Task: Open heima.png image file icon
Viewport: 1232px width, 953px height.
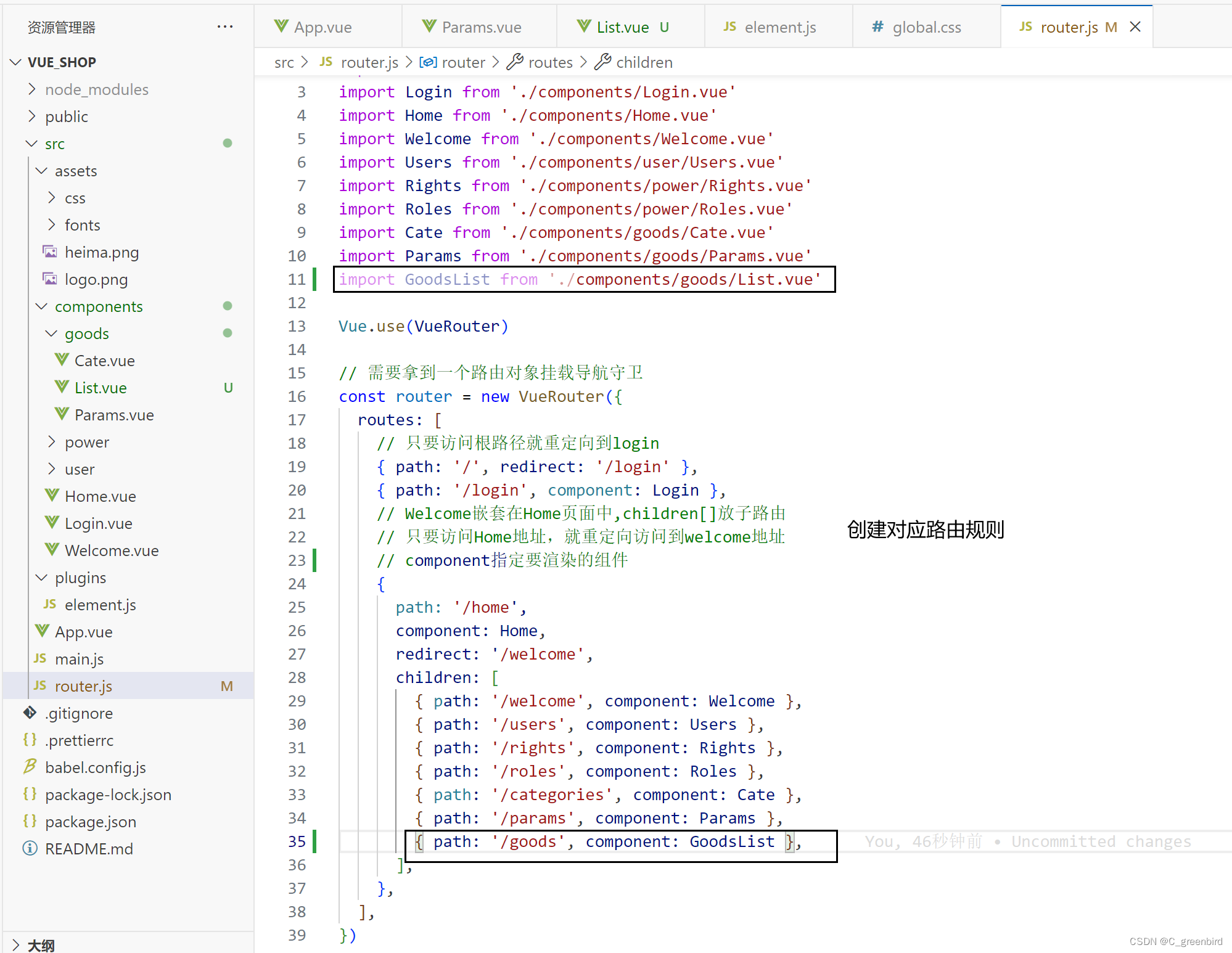Action: (x=50, y=252)
